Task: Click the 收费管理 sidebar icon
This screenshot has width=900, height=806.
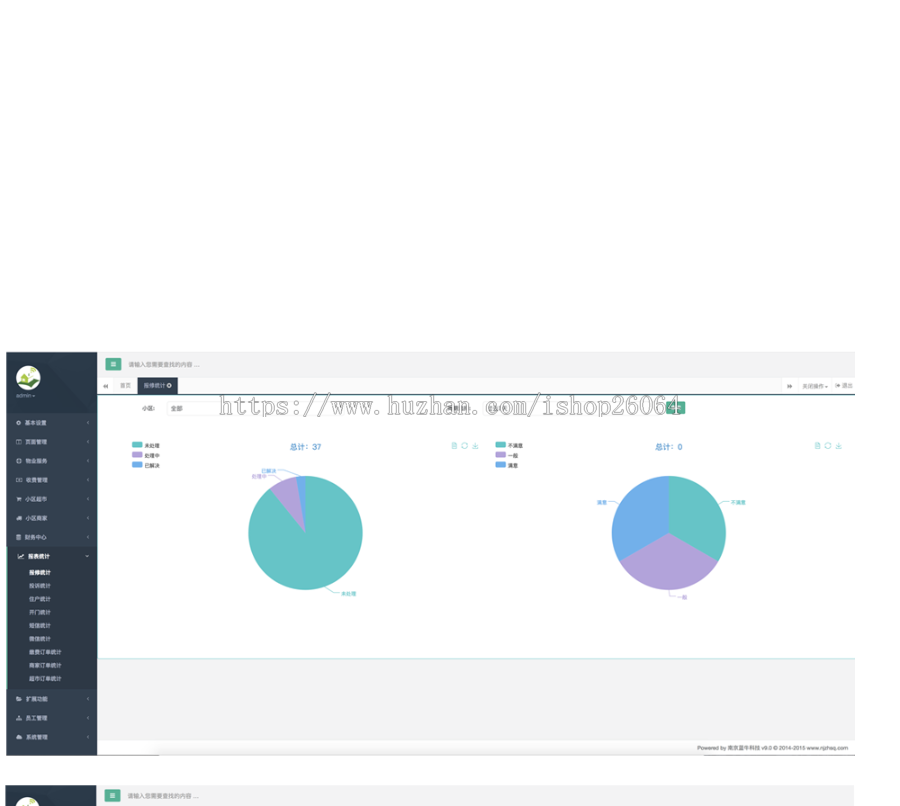Action: [x=18, y=479]
